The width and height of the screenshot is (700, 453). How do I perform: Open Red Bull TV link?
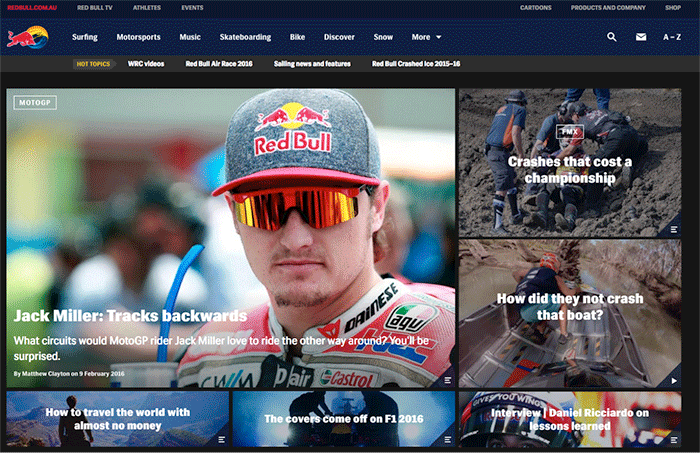[x=95, y=8]
